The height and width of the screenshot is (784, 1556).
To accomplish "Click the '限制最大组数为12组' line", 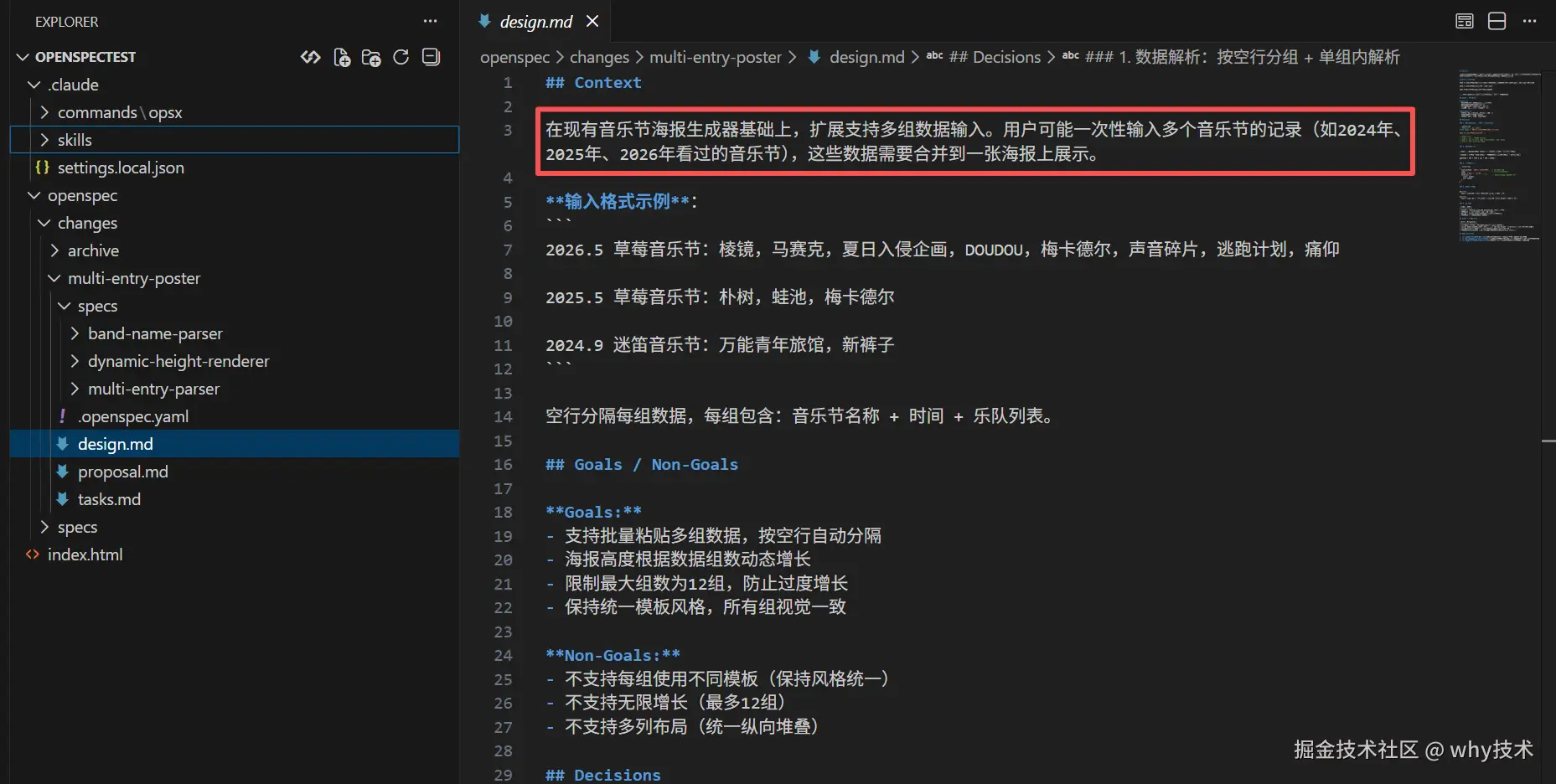I will click(697, 584).
